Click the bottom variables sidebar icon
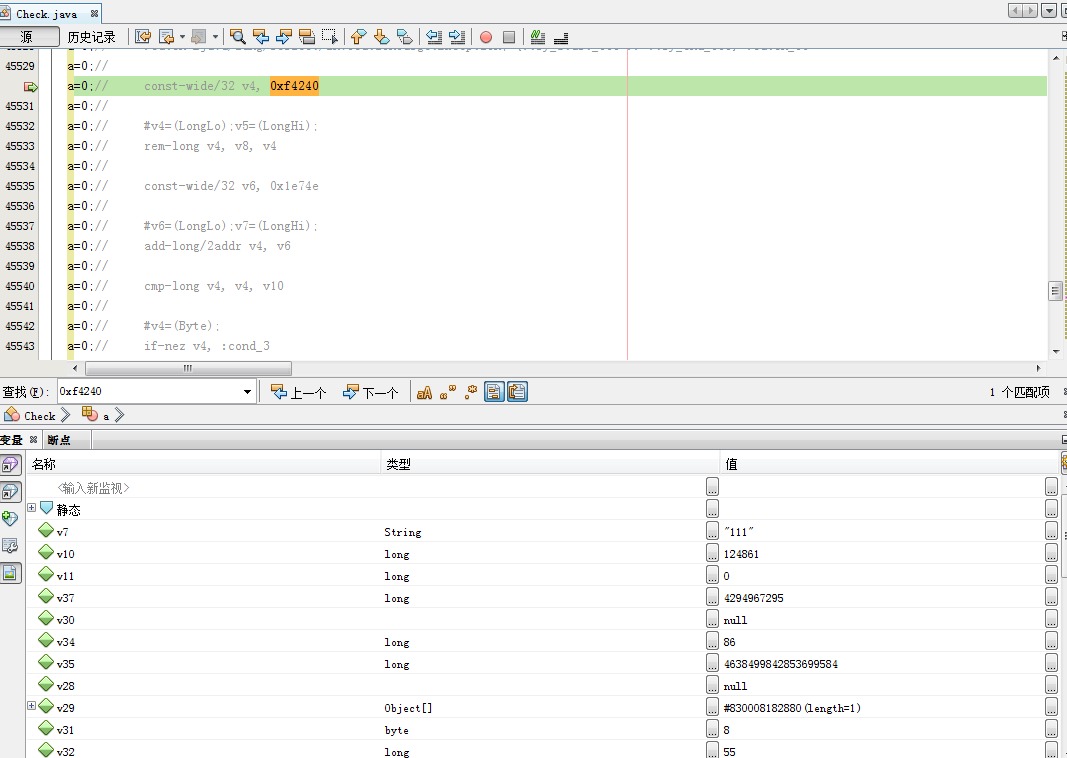 [10, 573]
